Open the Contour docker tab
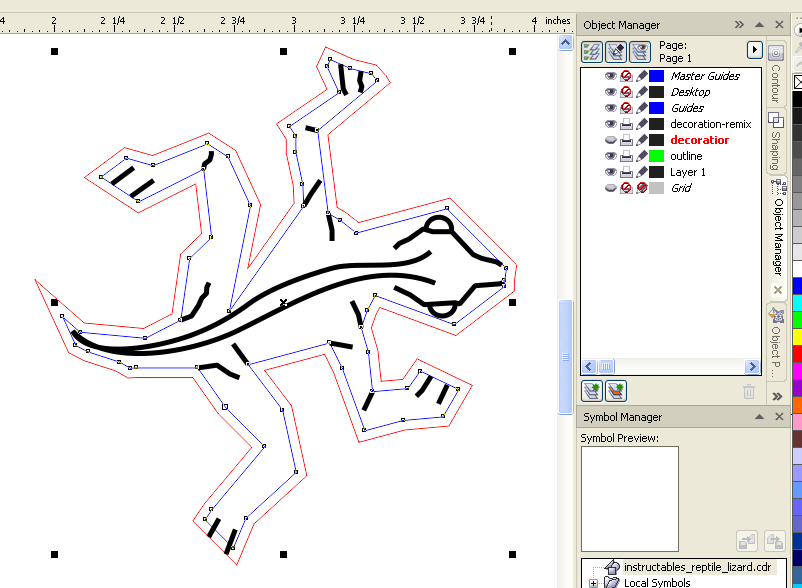The width and height of the screenshot is (802, 588). (776, 73)
